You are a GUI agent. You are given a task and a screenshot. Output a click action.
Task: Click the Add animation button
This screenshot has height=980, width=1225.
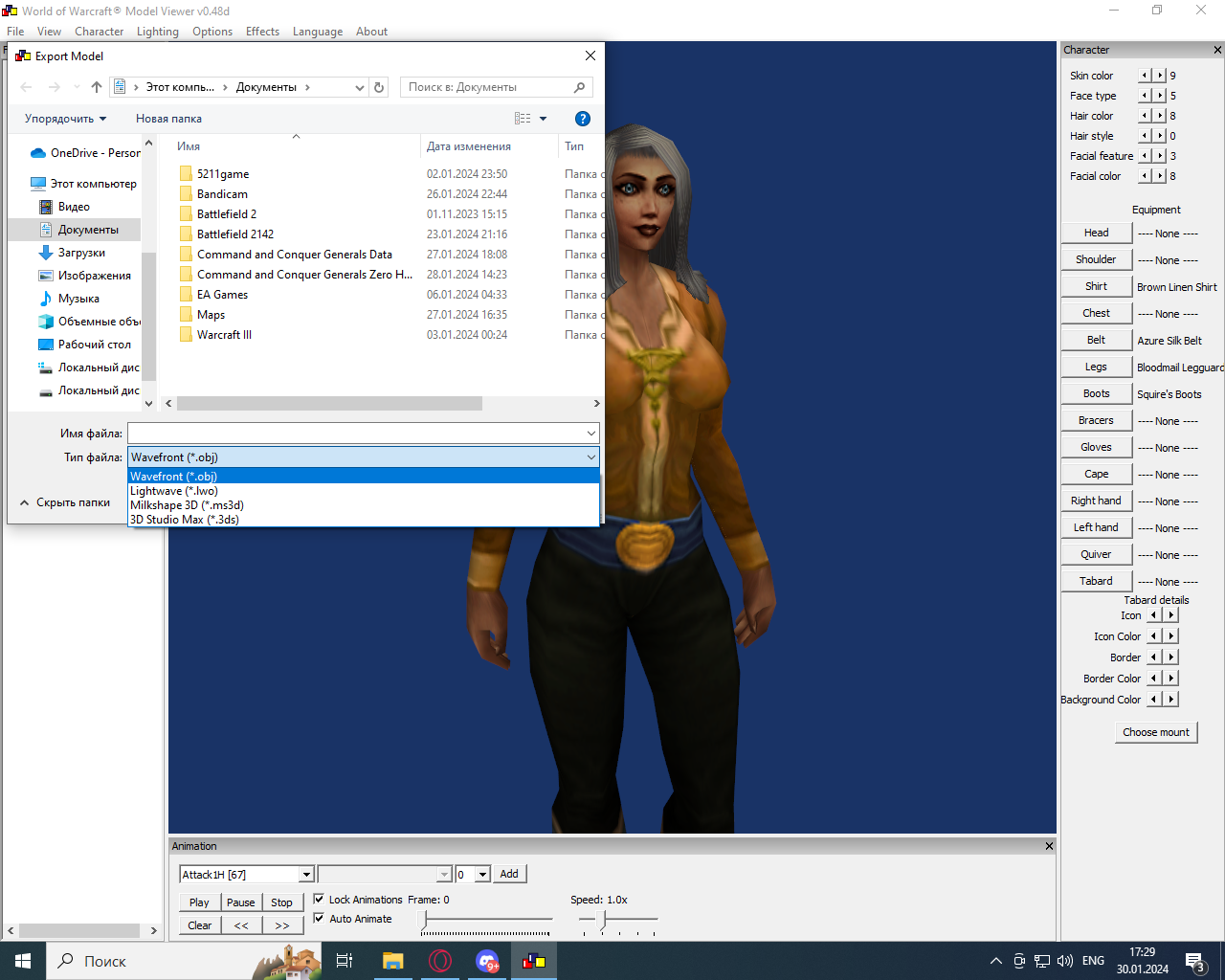click(x=509, y=874)
